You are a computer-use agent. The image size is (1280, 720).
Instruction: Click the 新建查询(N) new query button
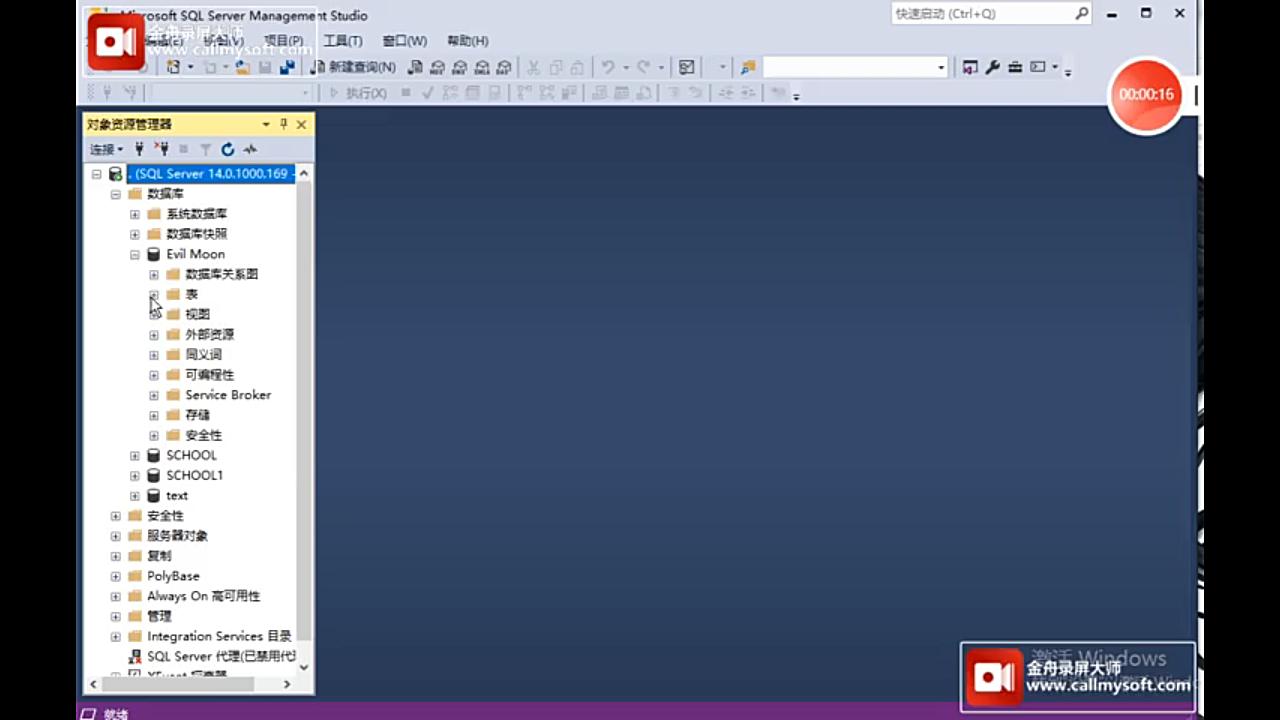[x=352, y=67]
